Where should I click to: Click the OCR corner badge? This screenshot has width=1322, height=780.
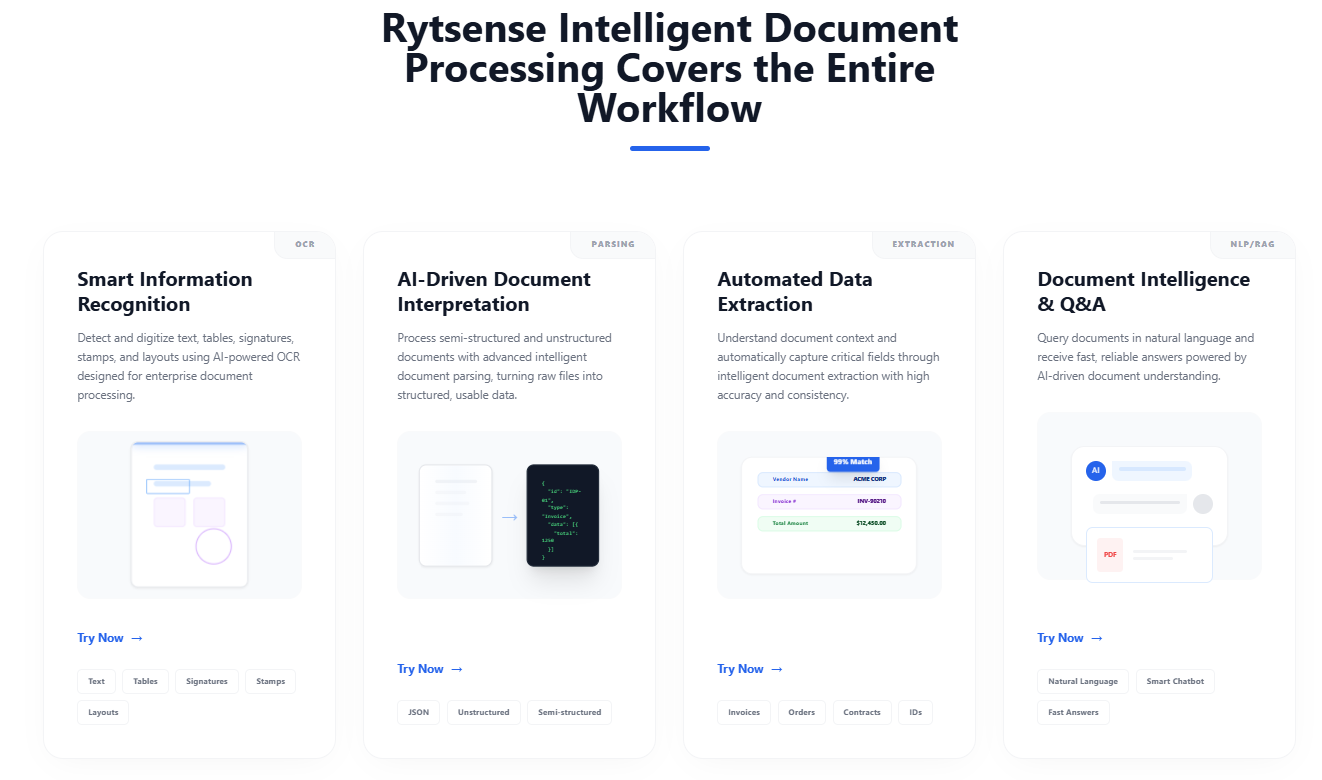pyautogui.click(x=304, y=244)
